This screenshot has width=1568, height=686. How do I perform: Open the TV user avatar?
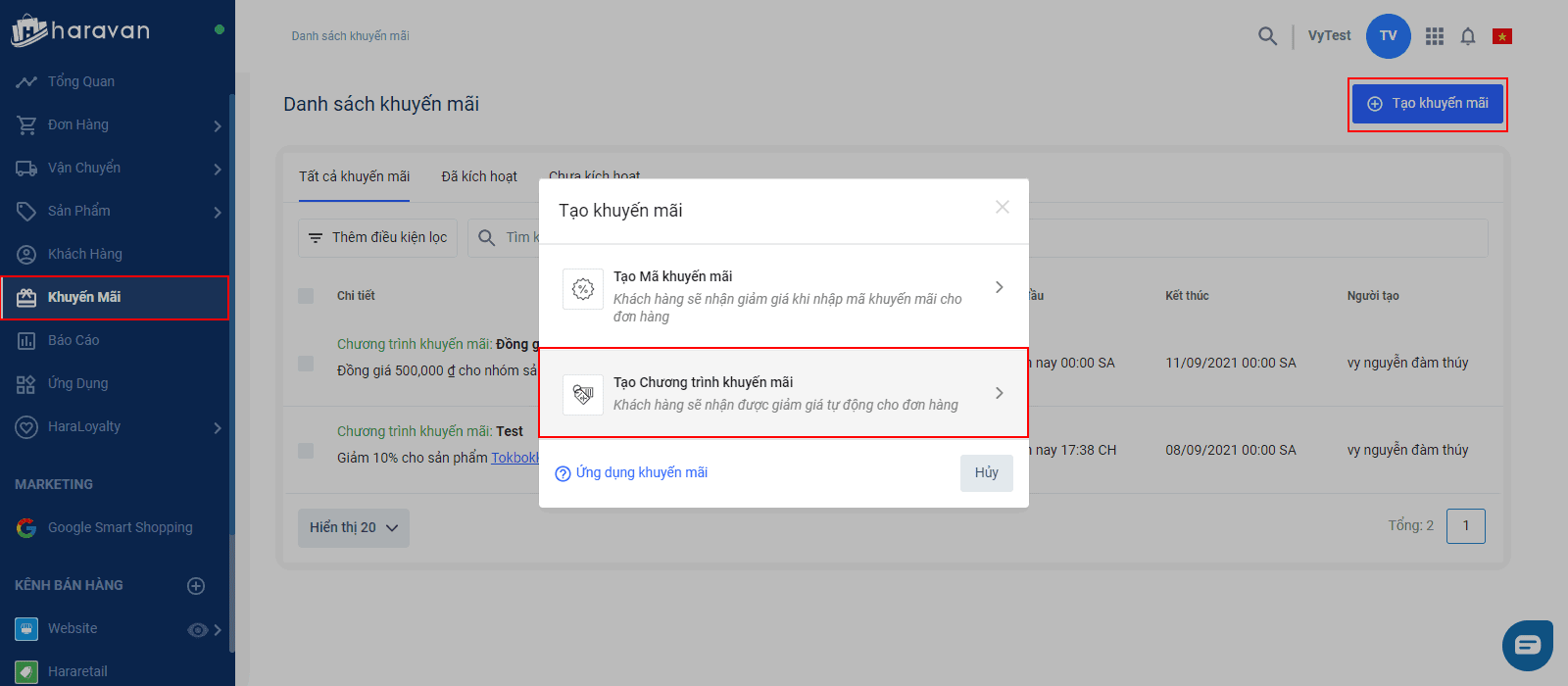[x=1389, y=36]
